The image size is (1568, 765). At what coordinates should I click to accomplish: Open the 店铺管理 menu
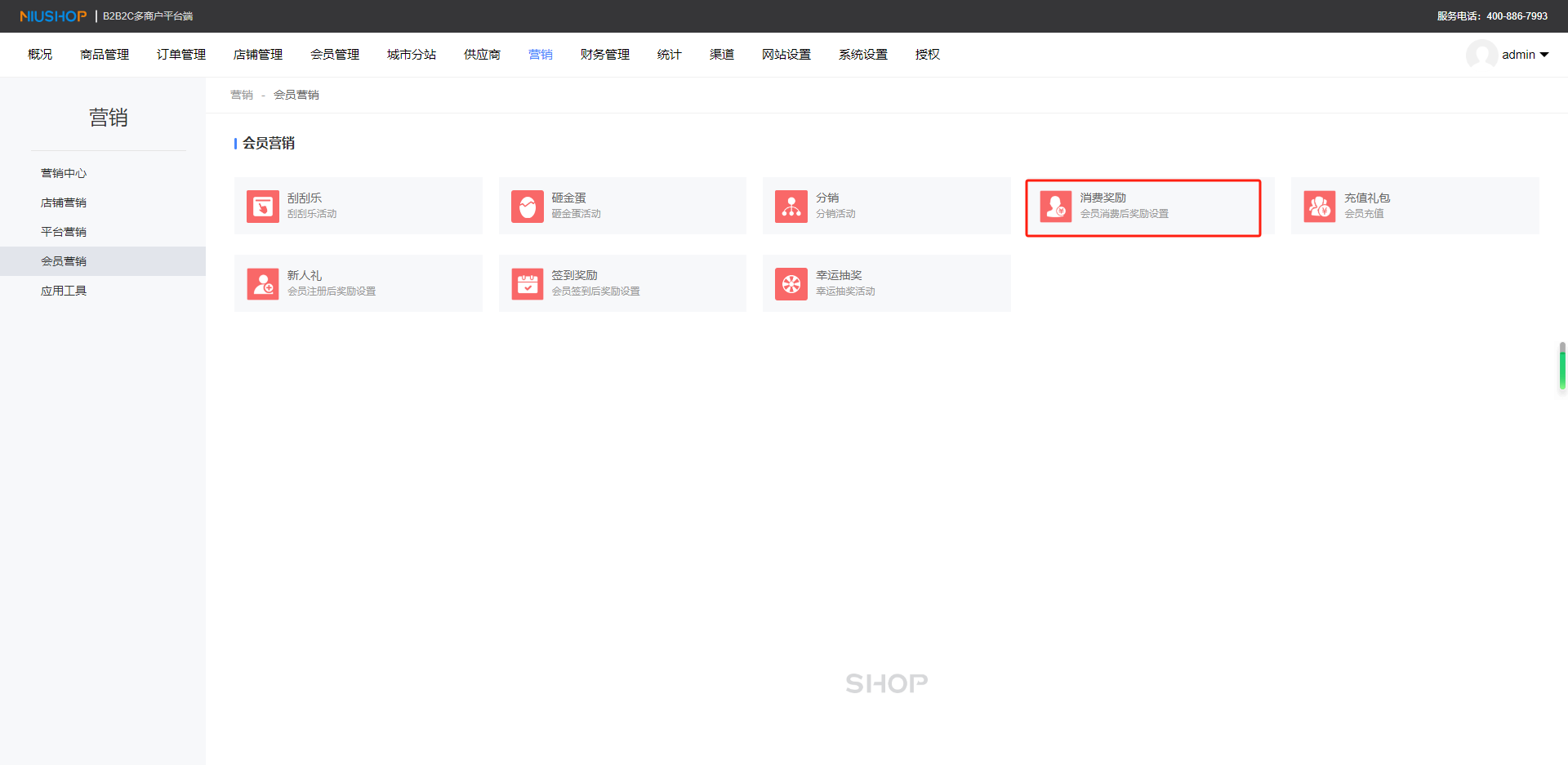click(x=258, y=55)
